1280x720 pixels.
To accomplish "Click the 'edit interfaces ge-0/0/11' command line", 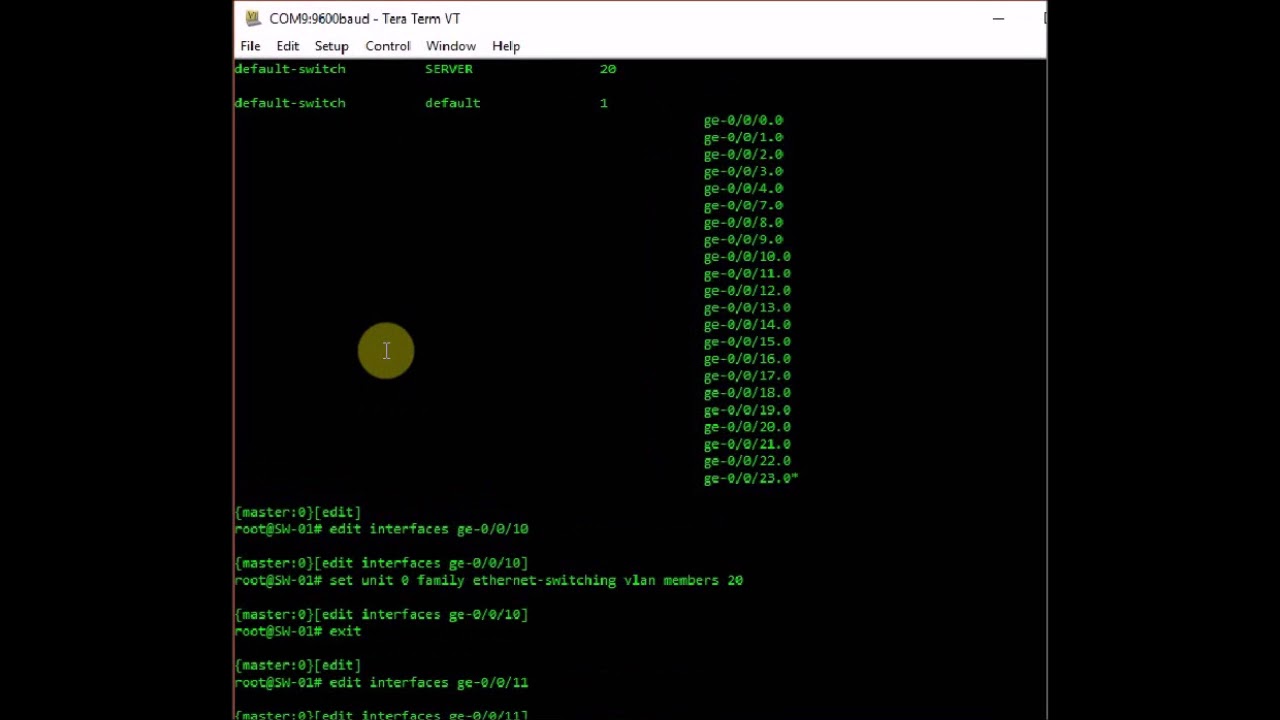I will tap(429, 682).
